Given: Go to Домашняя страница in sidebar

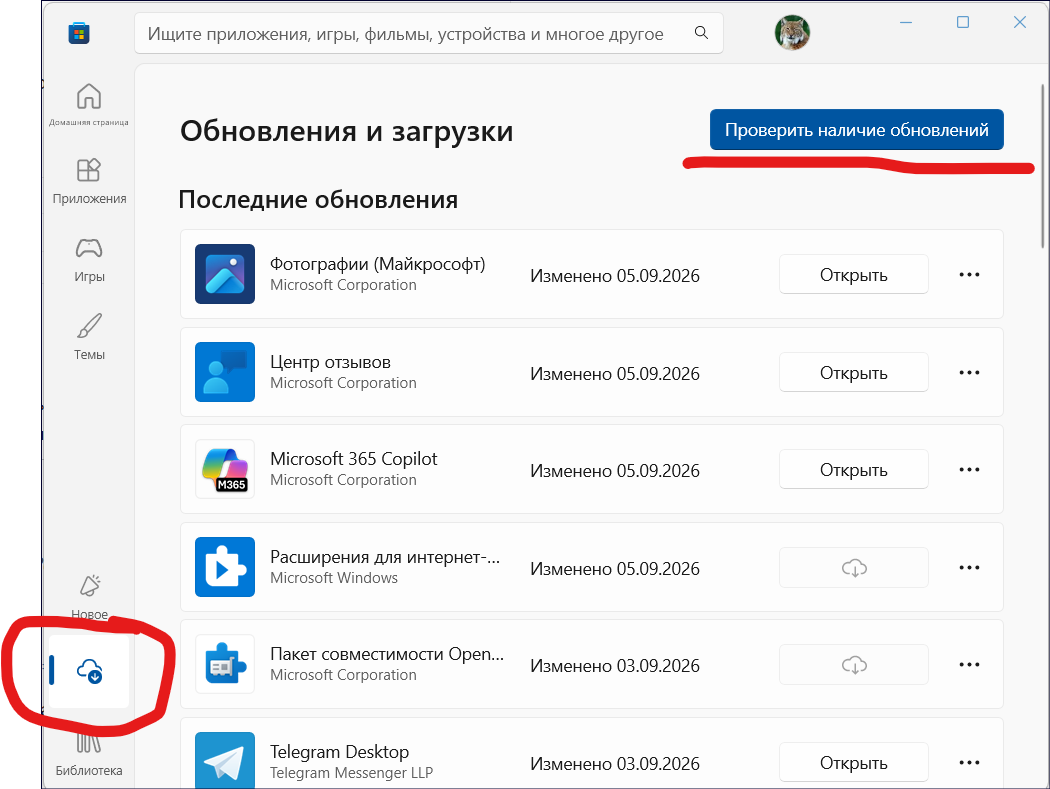Looking at the screenshot, I should (88, 104).
